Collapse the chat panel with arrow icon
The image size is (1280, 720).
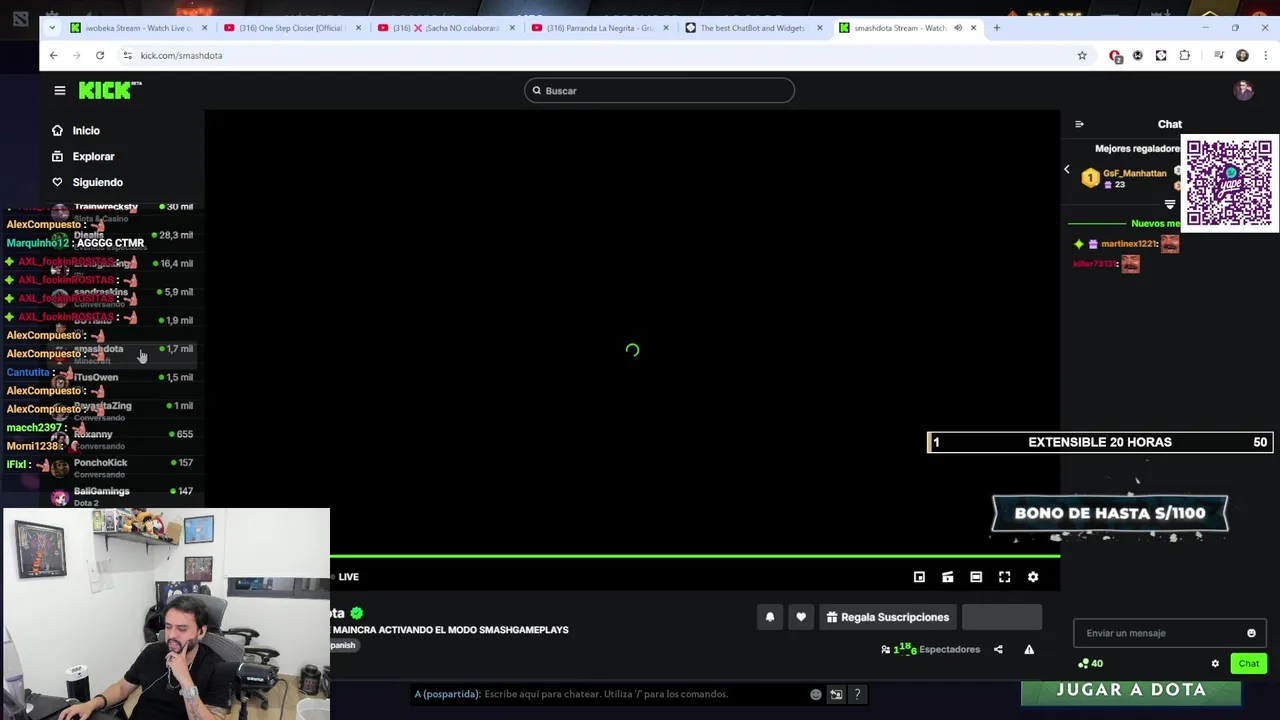[x=1079, y=125]
